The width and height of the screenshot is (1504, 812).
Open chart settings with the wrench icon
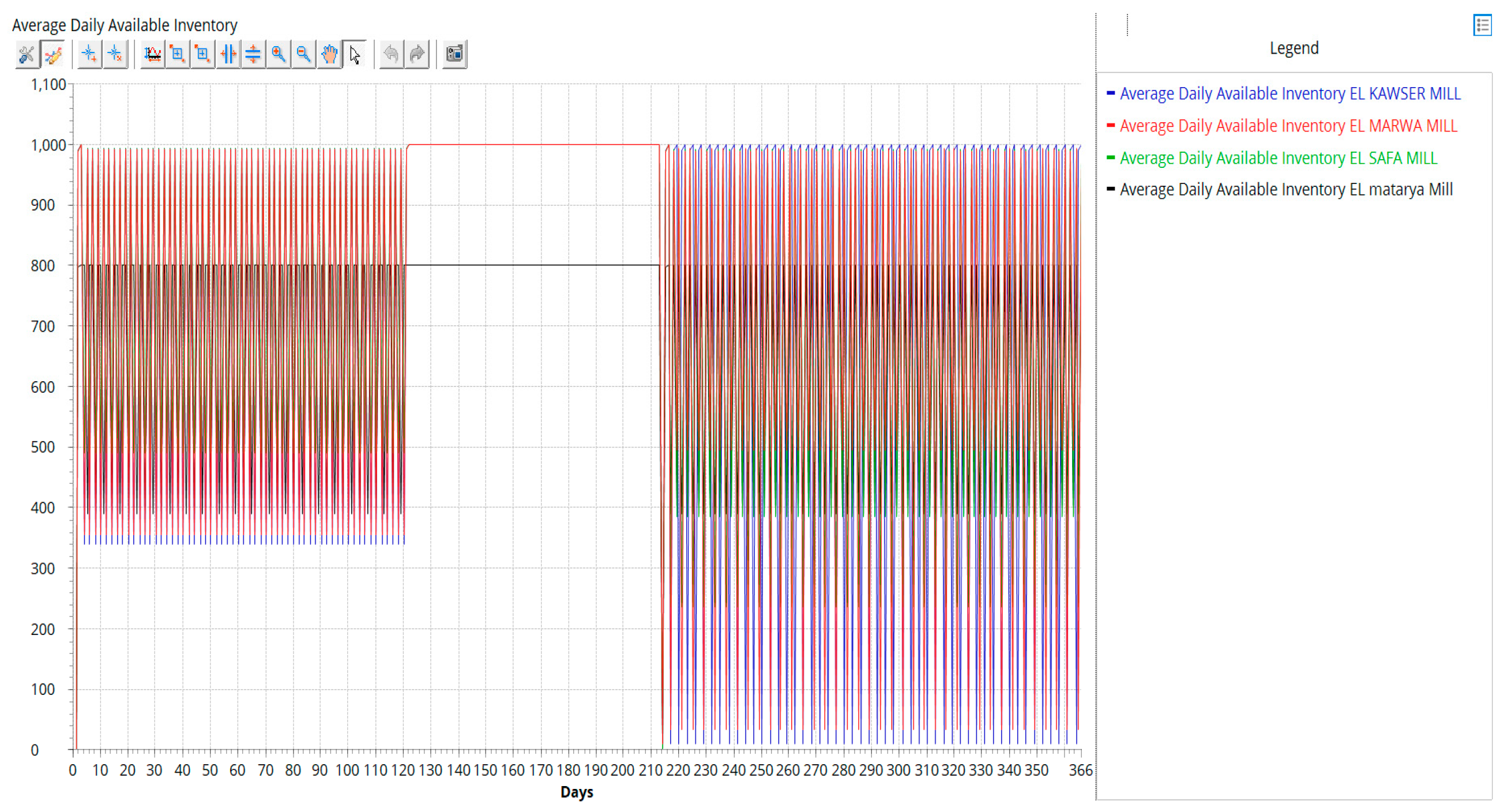pyautogui.click(x=27, y=55)
